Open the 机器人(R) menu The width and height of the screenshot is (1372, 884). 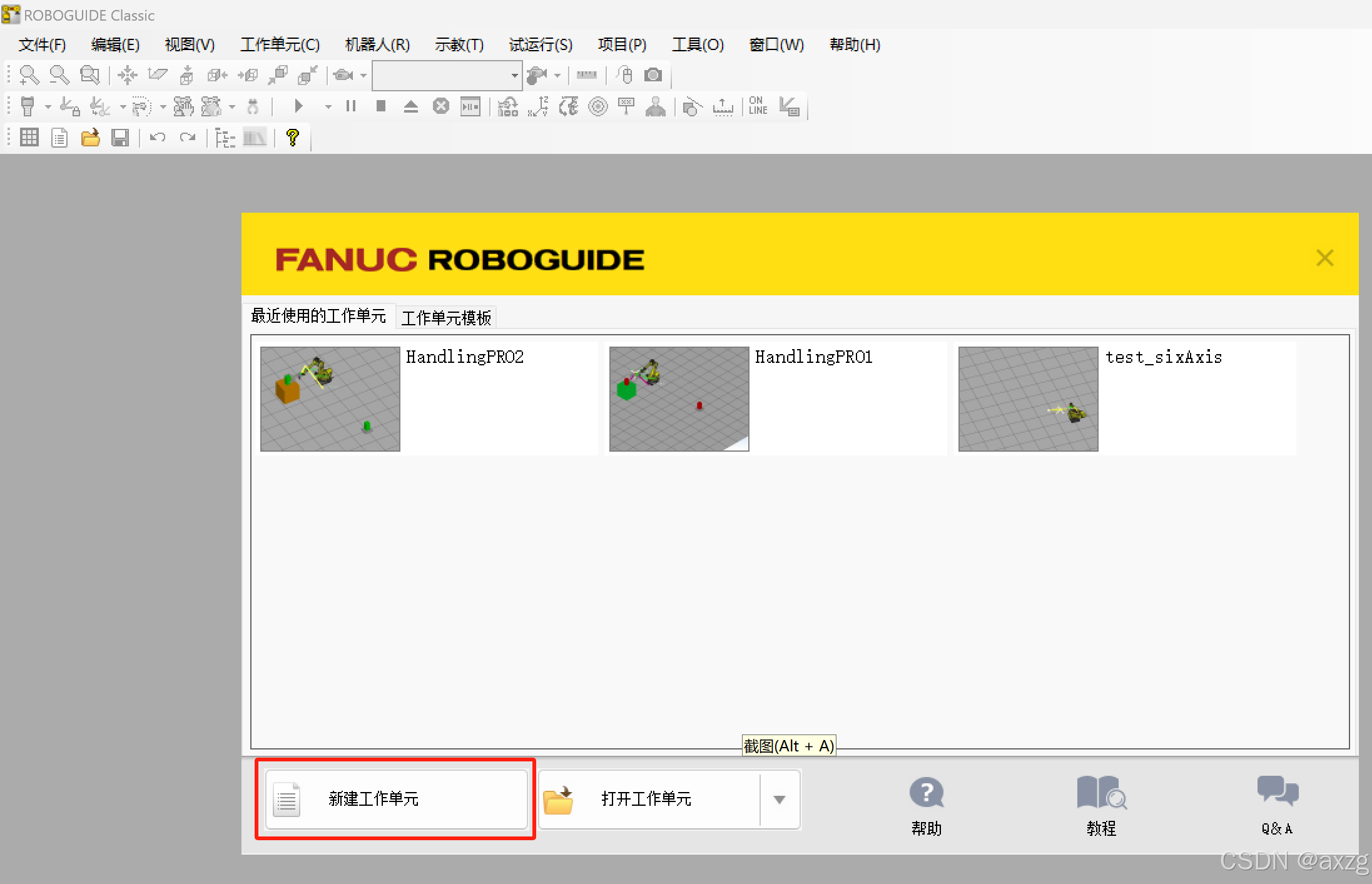[377, 44]
